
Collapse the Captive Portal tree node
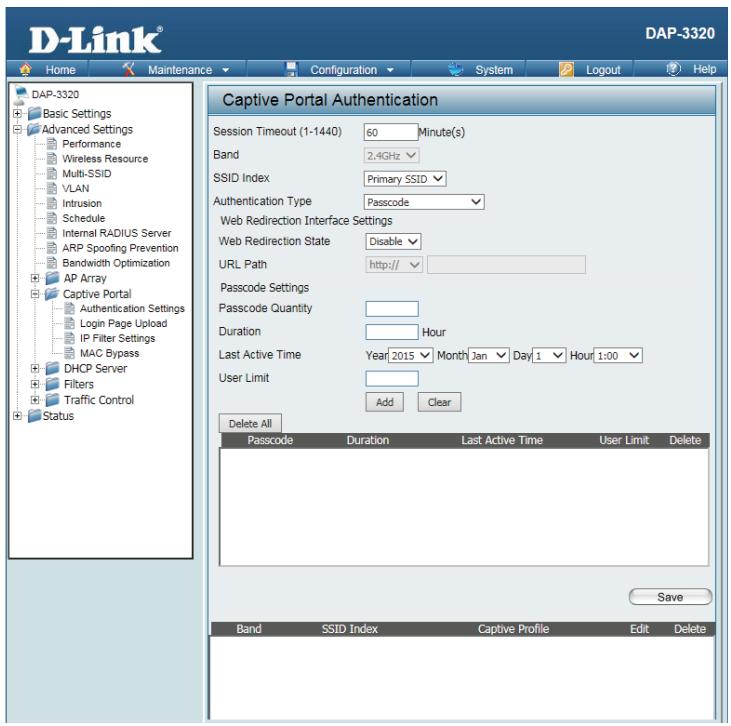tap(35, 294)
